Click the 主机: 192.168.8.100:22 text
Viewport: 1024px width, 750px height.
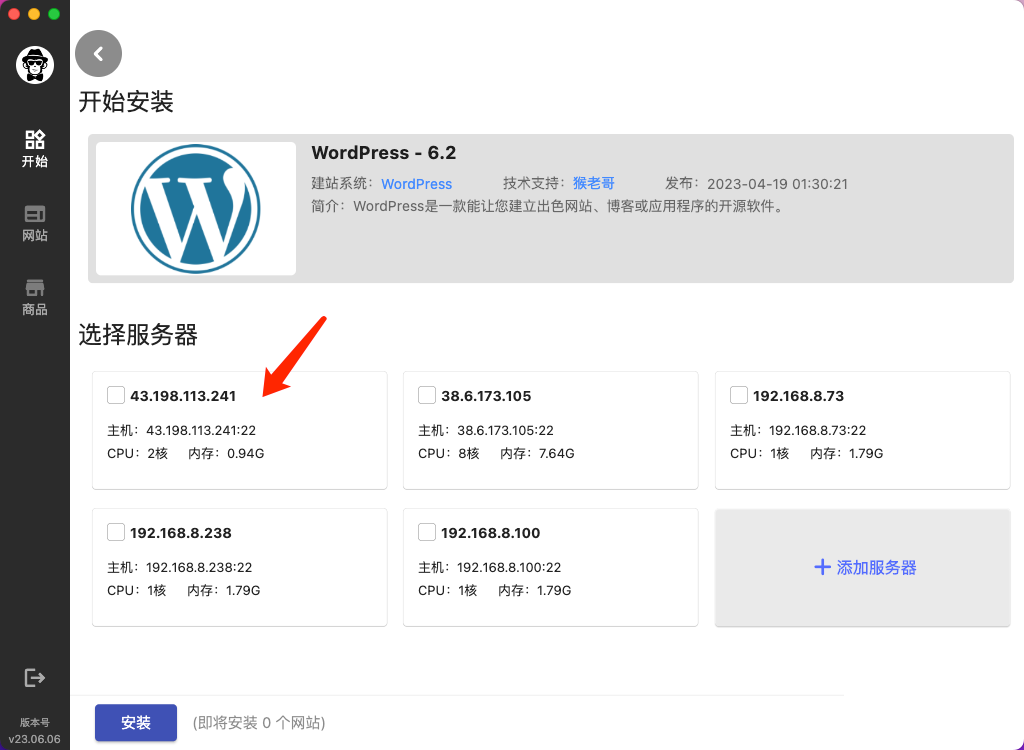pos(490,567)
